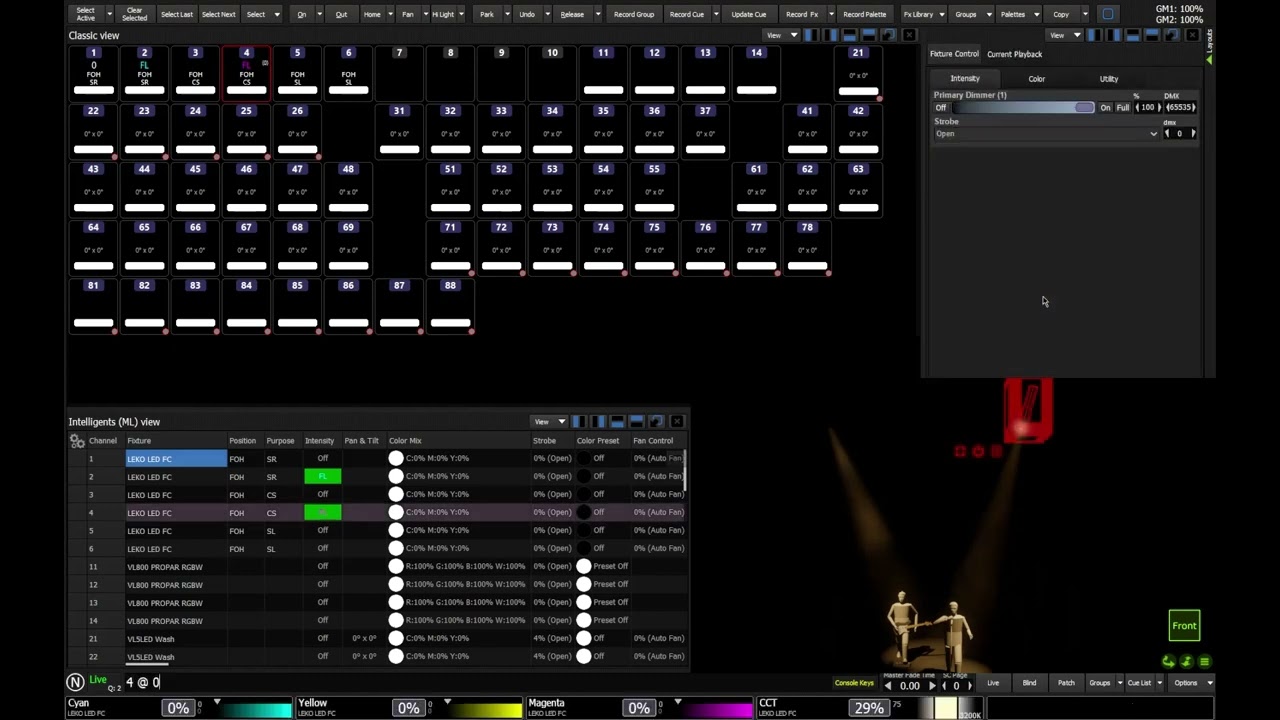Click the Park toolbar button
This screenshot has width=1280, height=720.
pyautogui.click(x=487, y=14)
